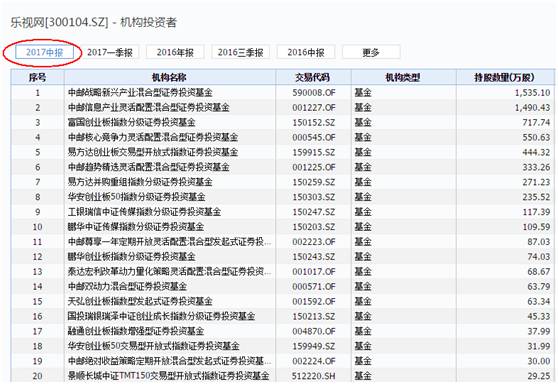
Task: Switch to the 2017一季报 tab
Action: [x=110, y=52]
